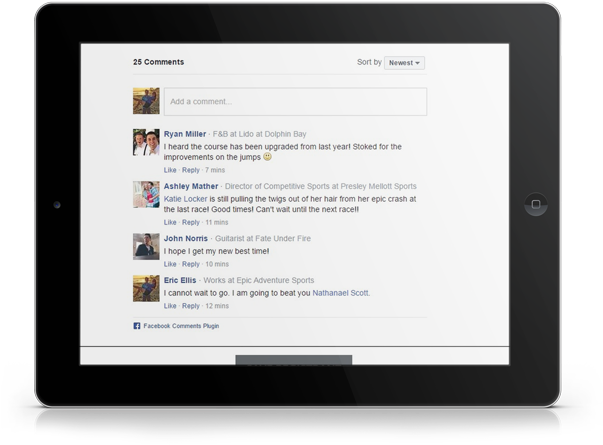
Task: Click Ryan Miller's profile picture
Action: pyautogui.click(x=146, y=142)
